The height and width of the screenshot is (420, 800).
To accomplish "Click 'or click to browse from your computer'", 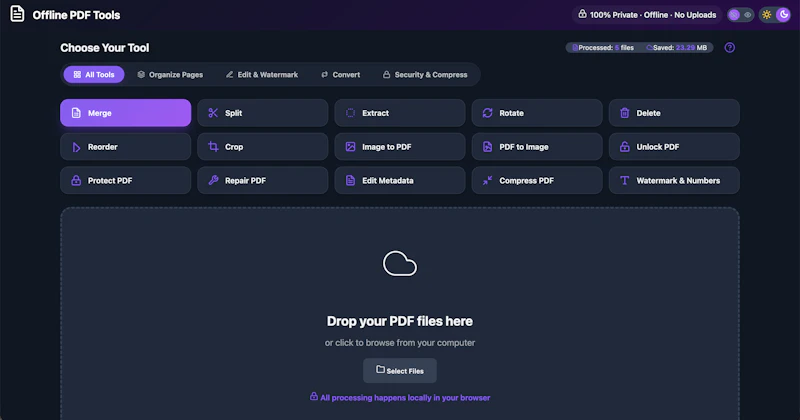I will tap(400, 343).
